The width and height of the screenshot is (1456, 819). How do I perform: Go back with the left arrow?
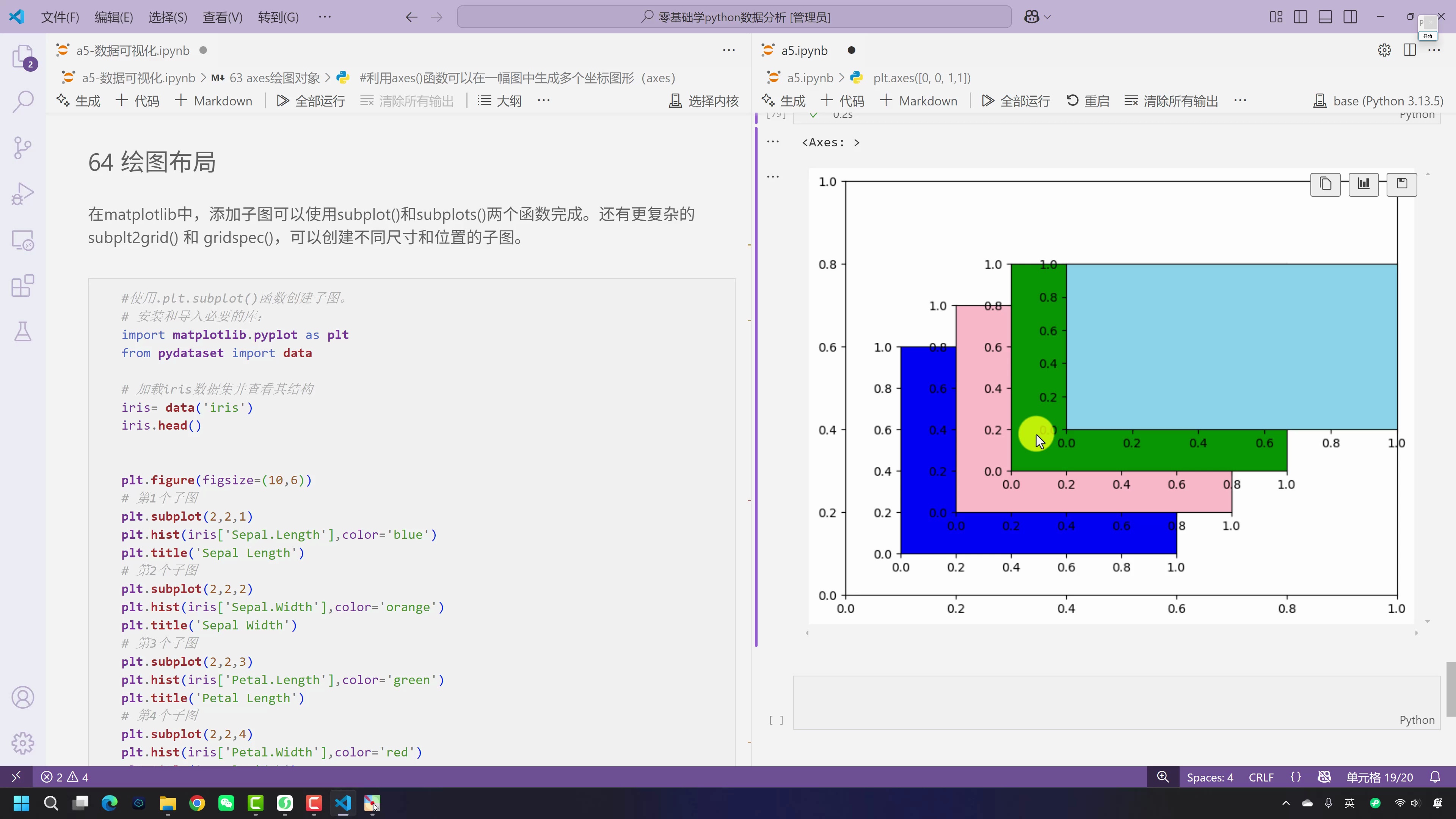[x=411, y=17]
